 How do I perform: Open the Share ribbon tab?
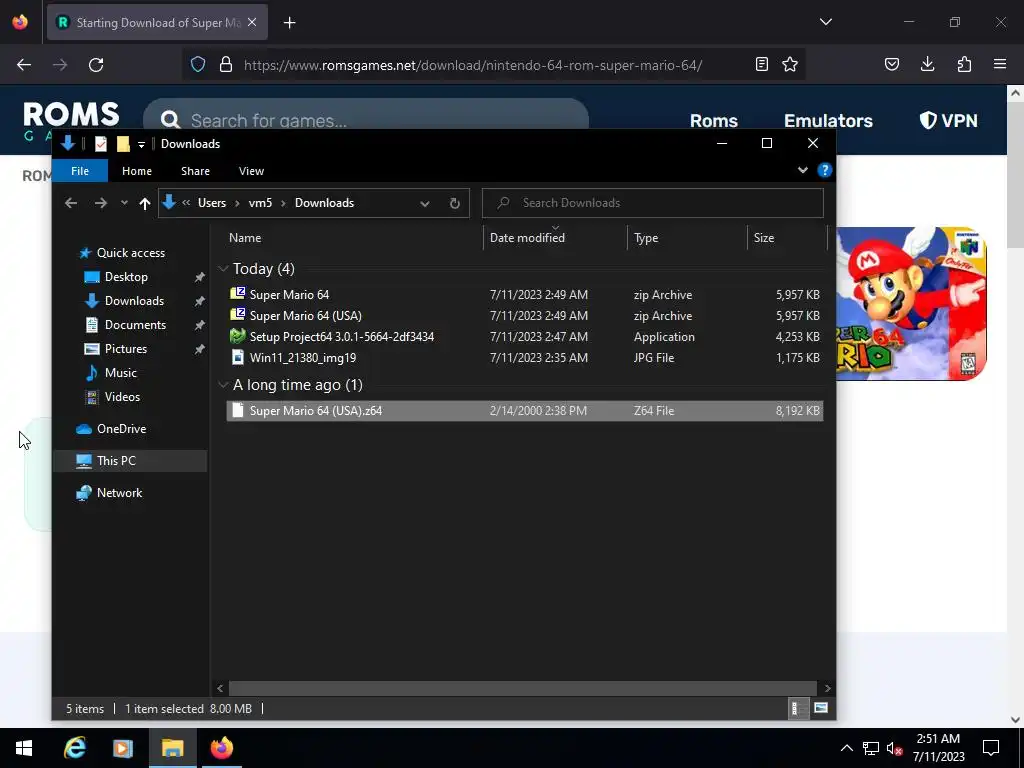point(195,171)
